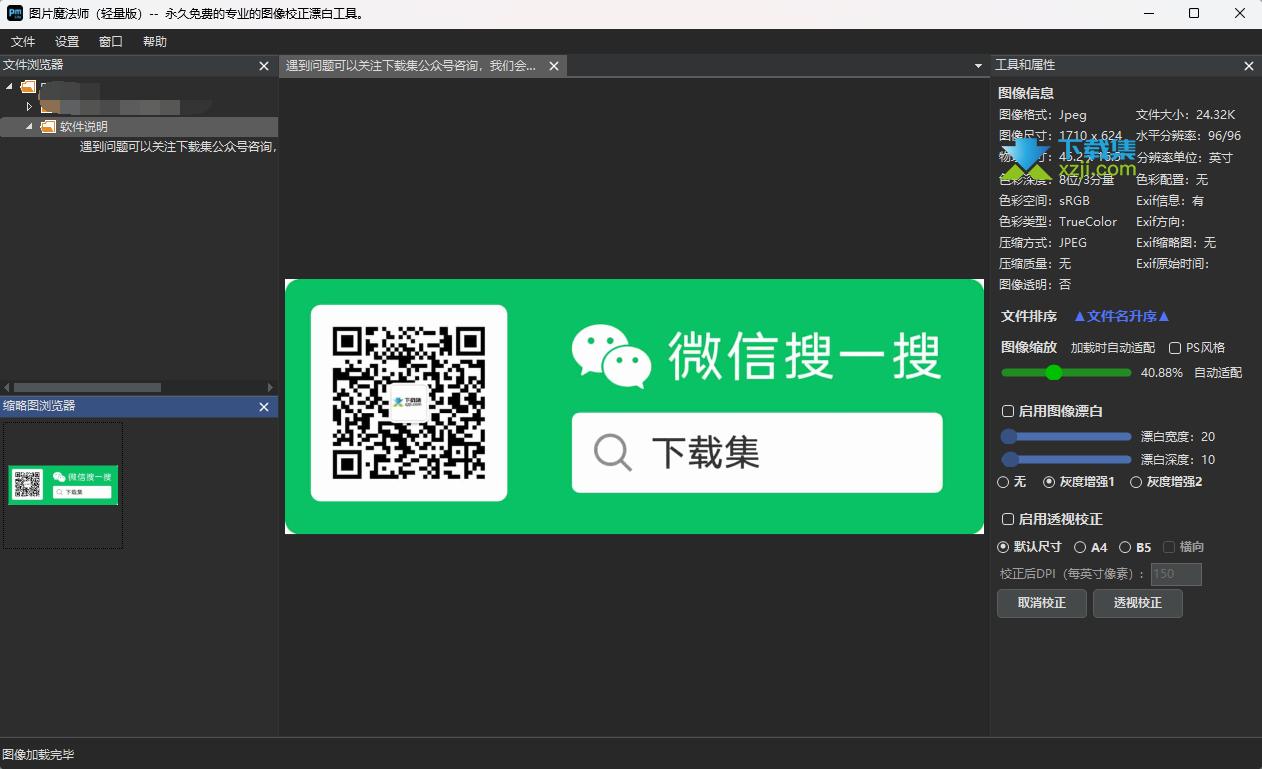Click the 文件大小: 24.32K info text
This screenshot has width=1262, height=769.
point(1185,115)
